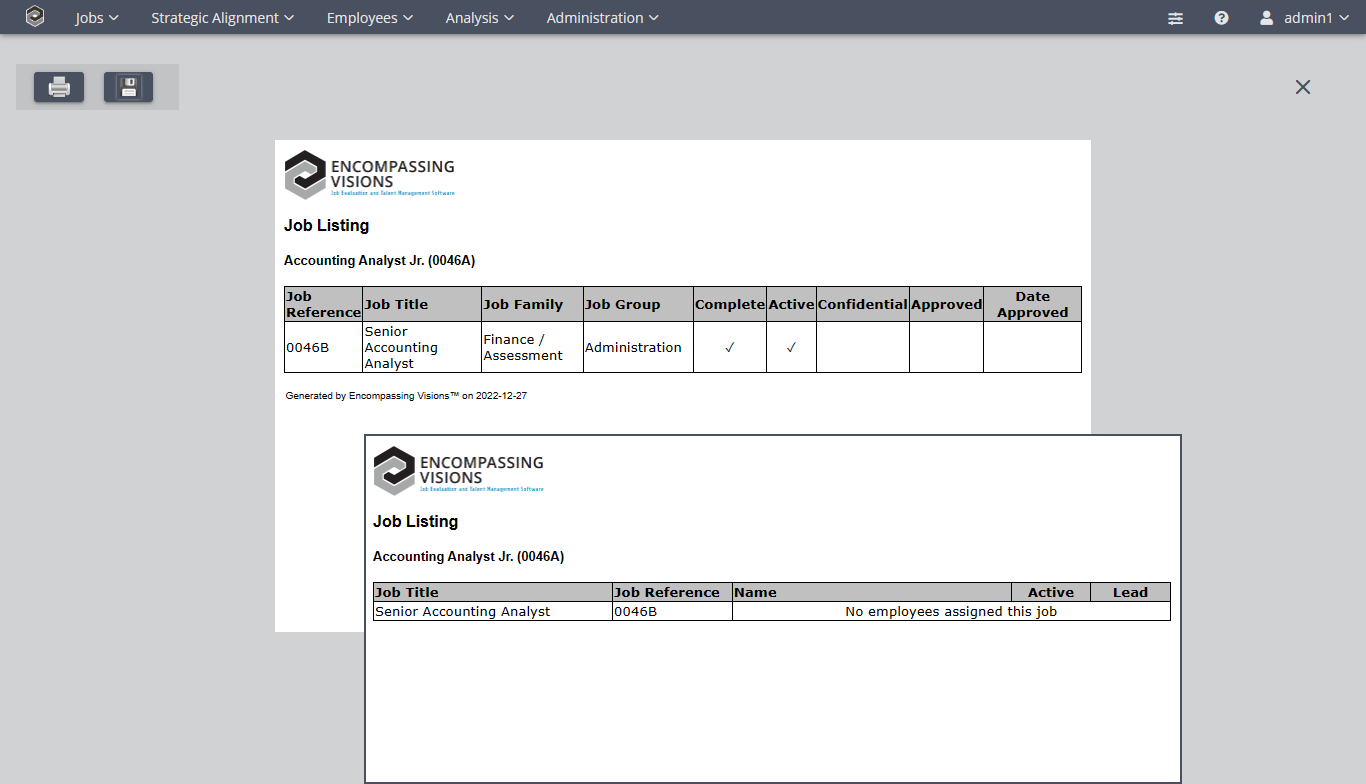Open the Analysis dropdown menu
The image size is (1366, 784).
[x=480, y=18]
